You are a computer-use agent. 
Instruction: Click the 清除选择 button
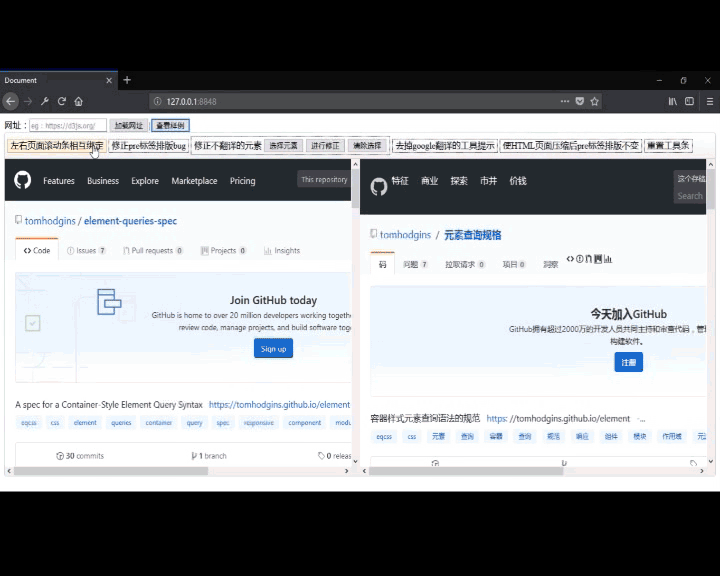point(367,146)
